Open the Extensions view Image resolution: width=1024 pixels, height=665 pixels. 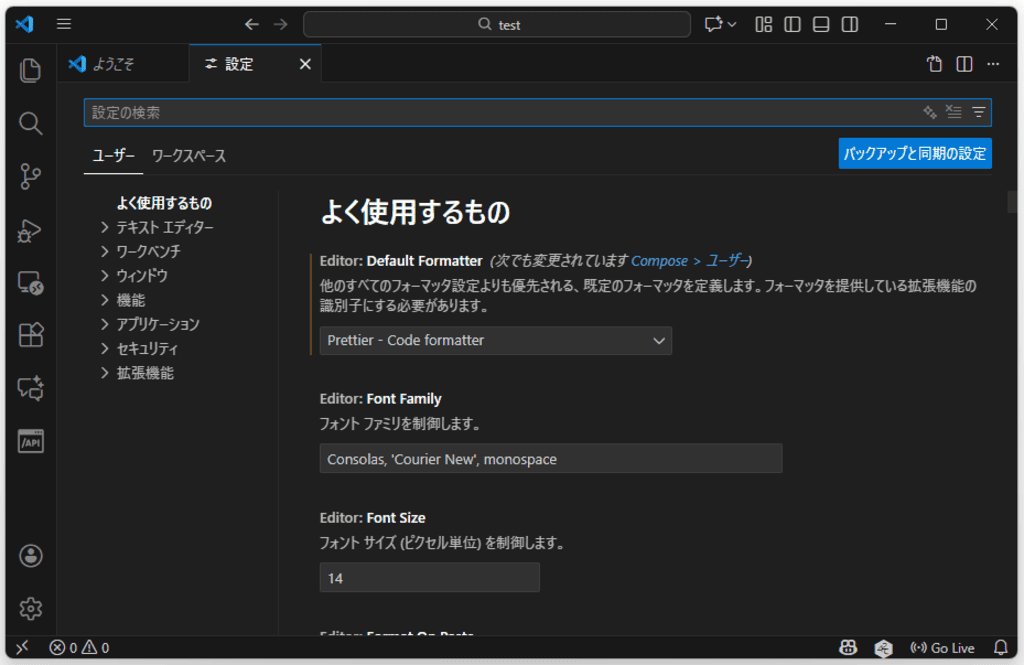(30, 335)
